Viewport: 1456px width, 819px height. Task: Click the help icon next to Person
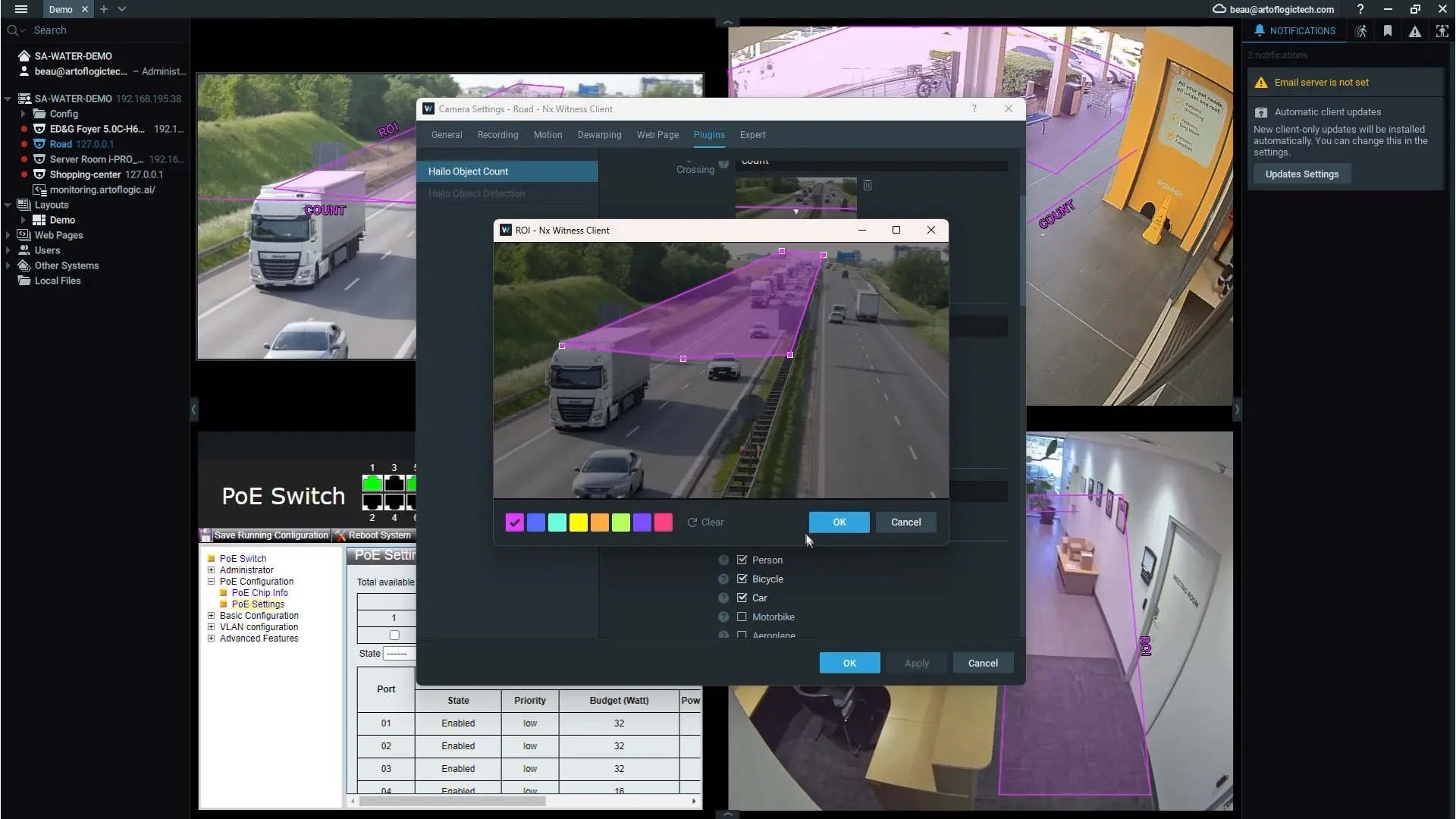pyautogui.click(x=723, y=560)
